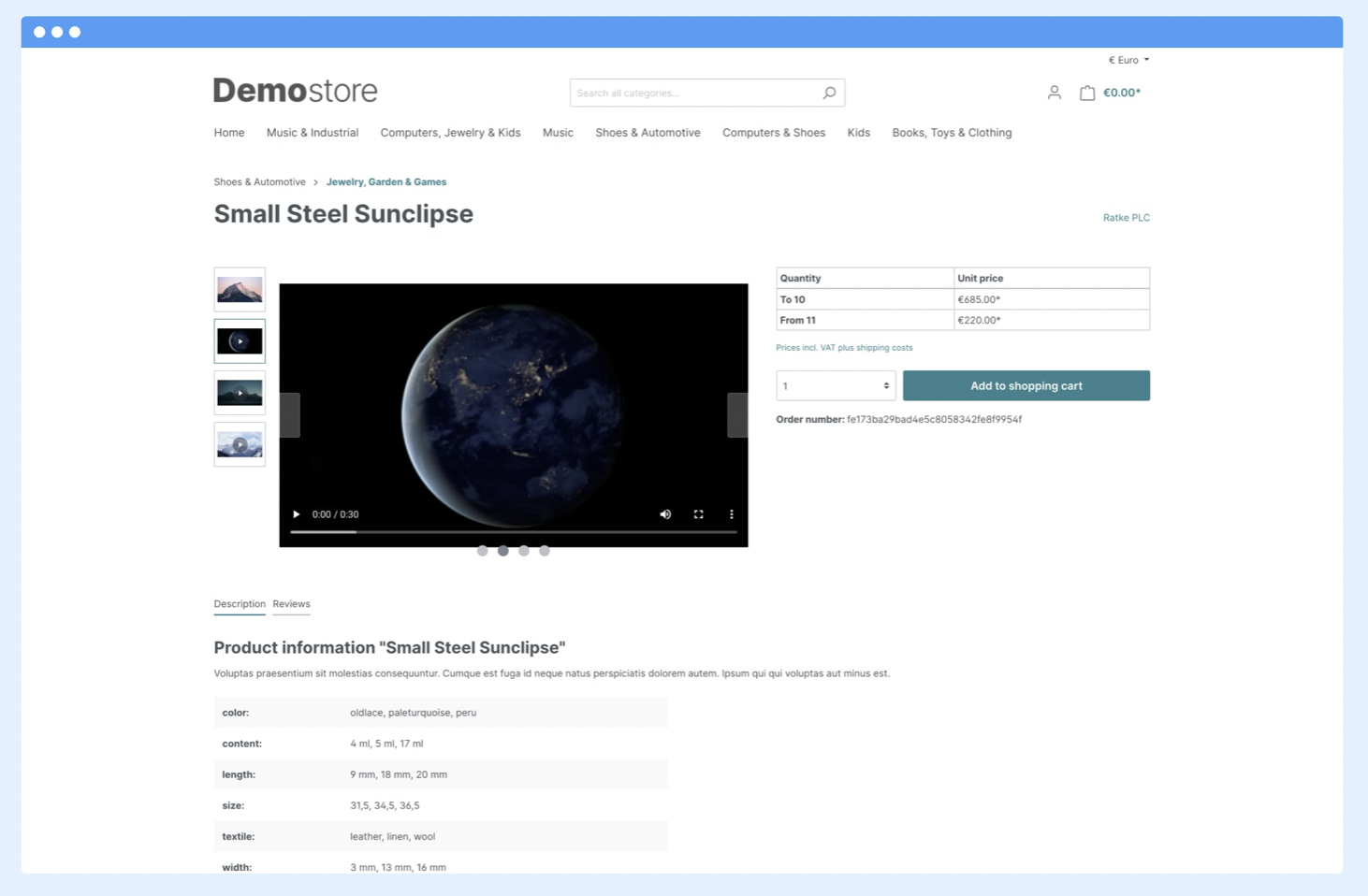Click the 'From 11' quantity cell
1368x896 pixels.
865,320
